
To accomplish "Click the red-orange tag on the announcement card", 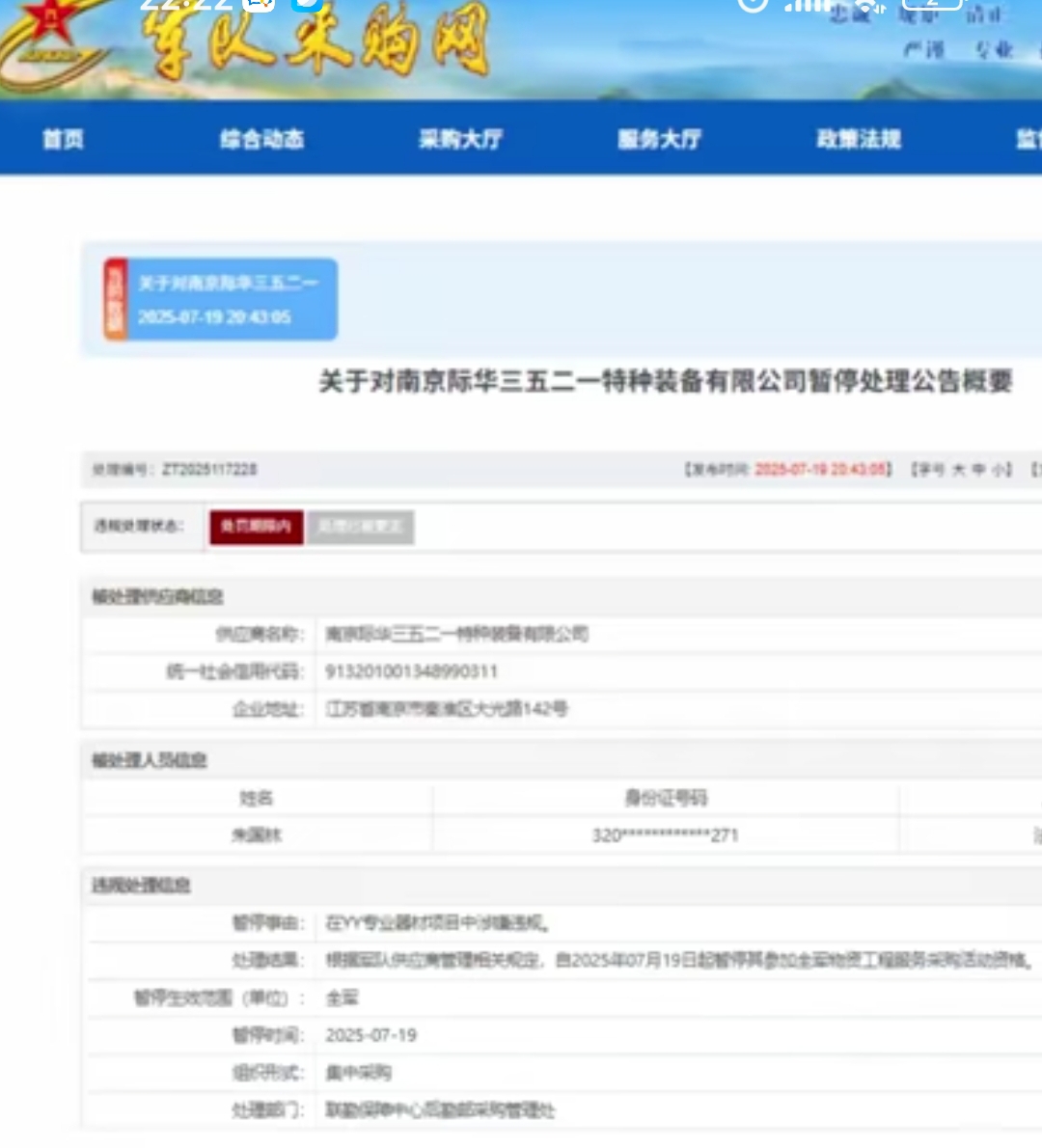I will pos(116,299).
